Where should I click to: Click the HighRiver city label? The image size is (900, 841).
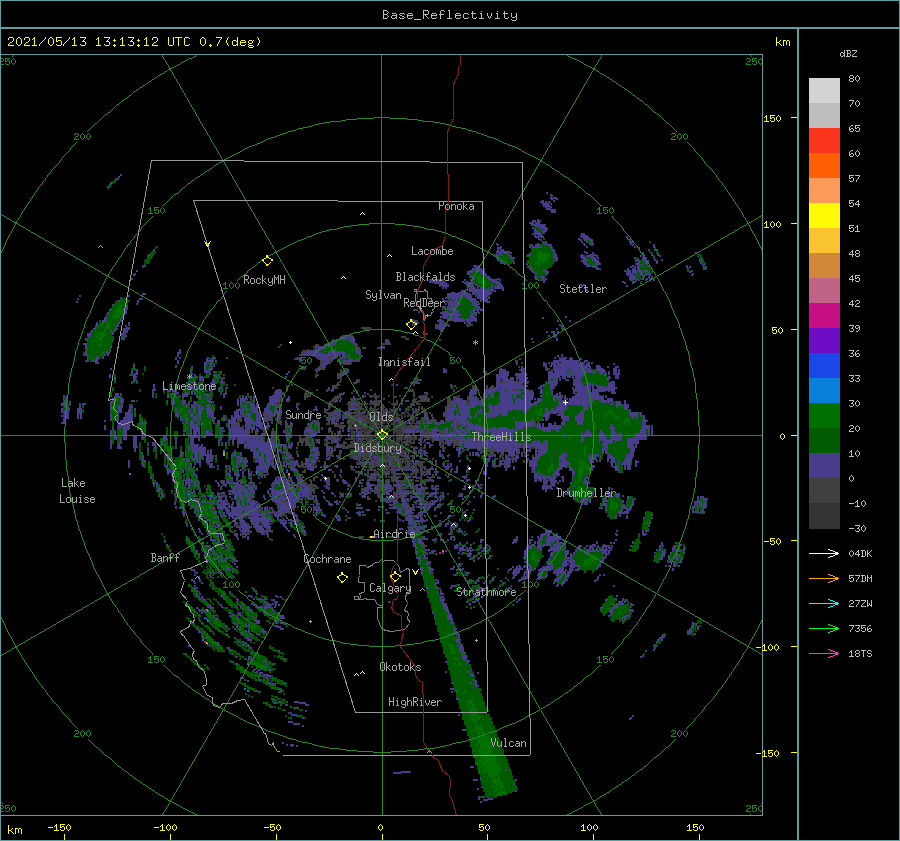pos(415,702)
